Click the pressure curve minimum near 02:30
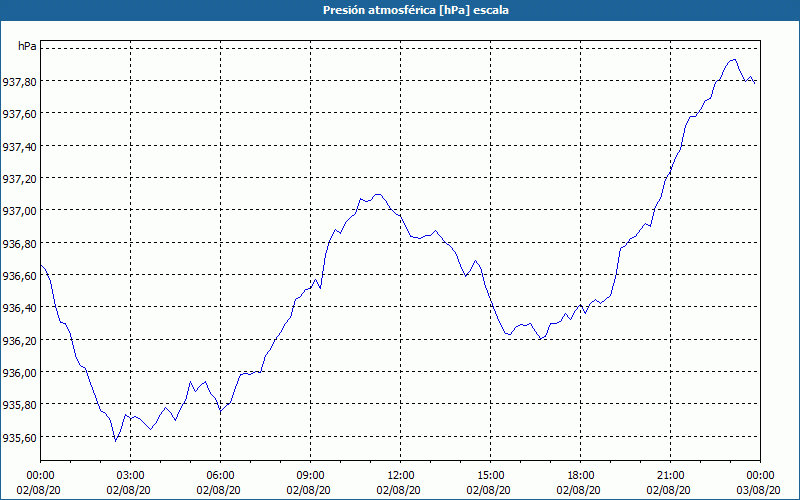800x500 pixels. pos(116,441)
